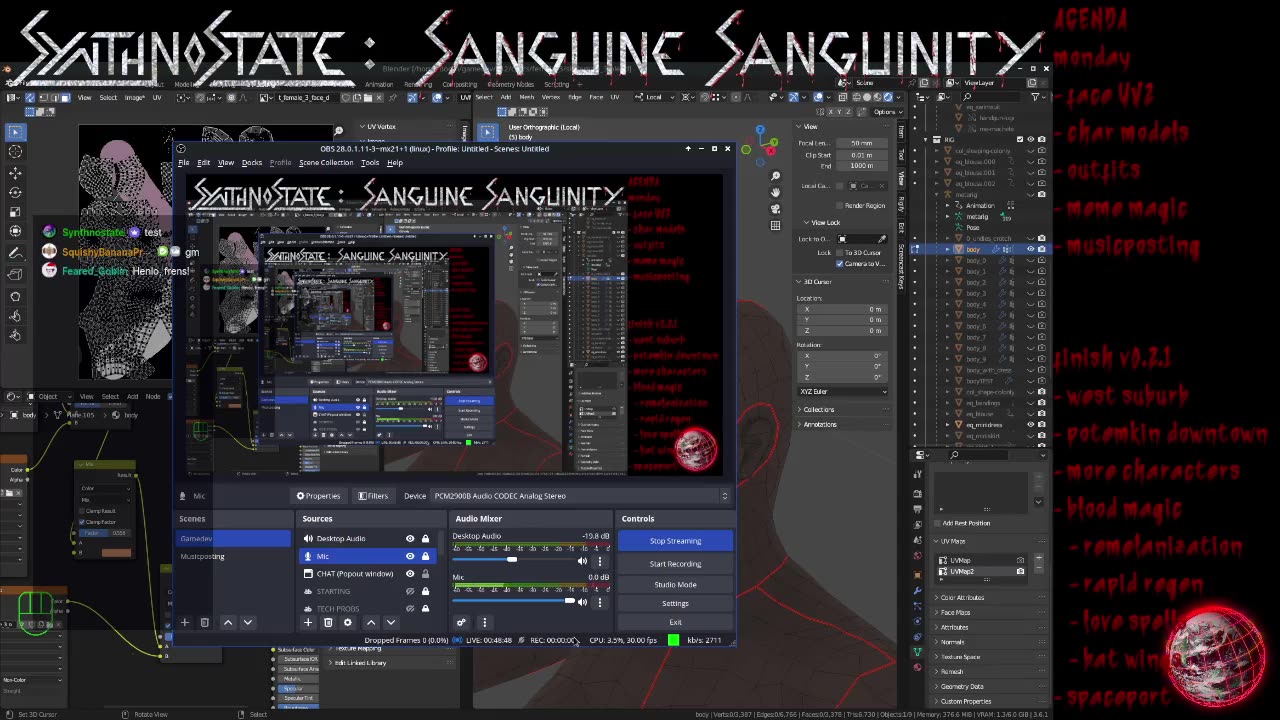The image size is (1280, 720).
Task: Open advanced audio properties gears icon
Action: 462,622
